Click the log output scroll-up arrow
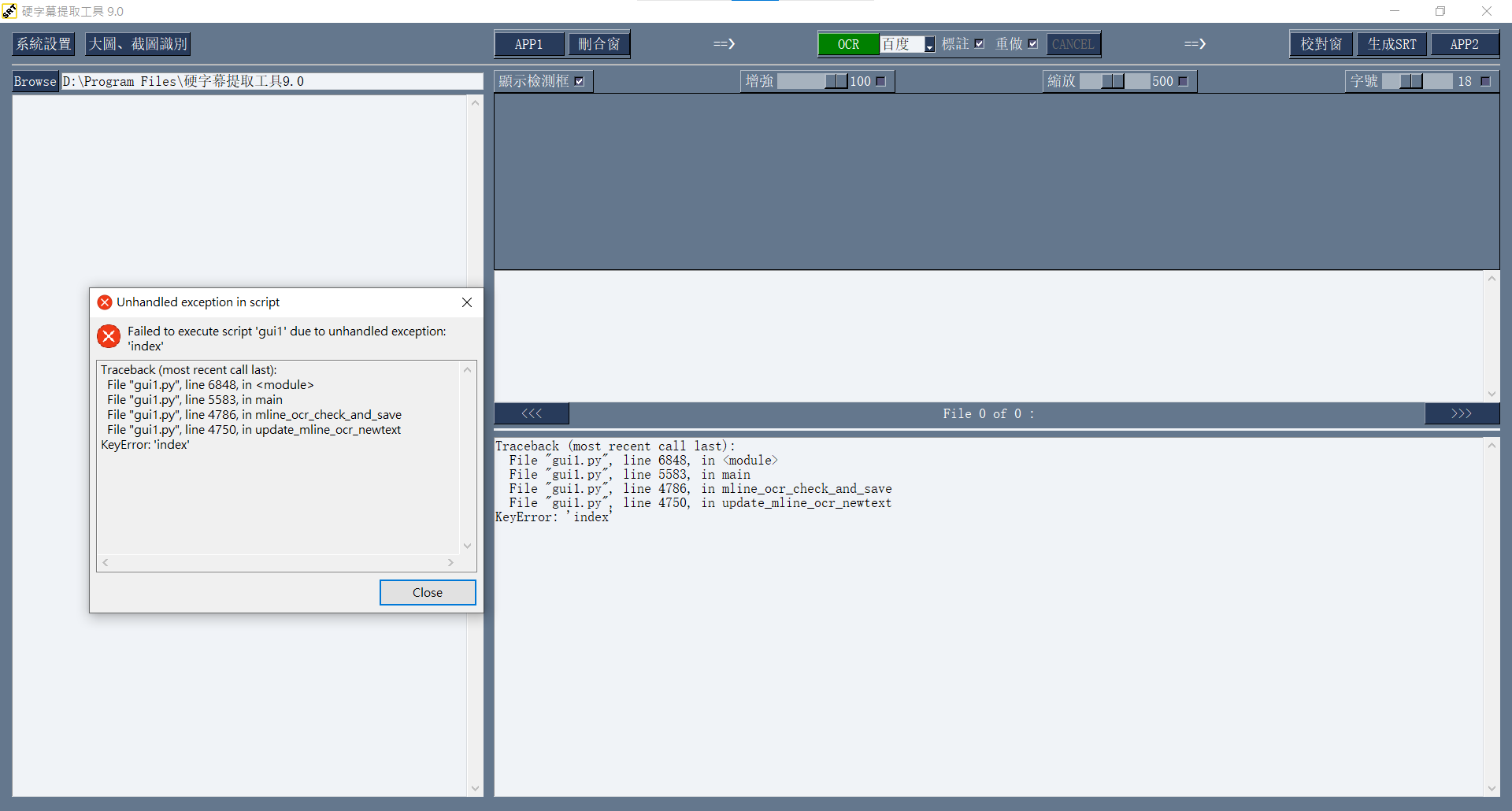Viewport: 1512px width, 811px height. [x=1492, y=446]
